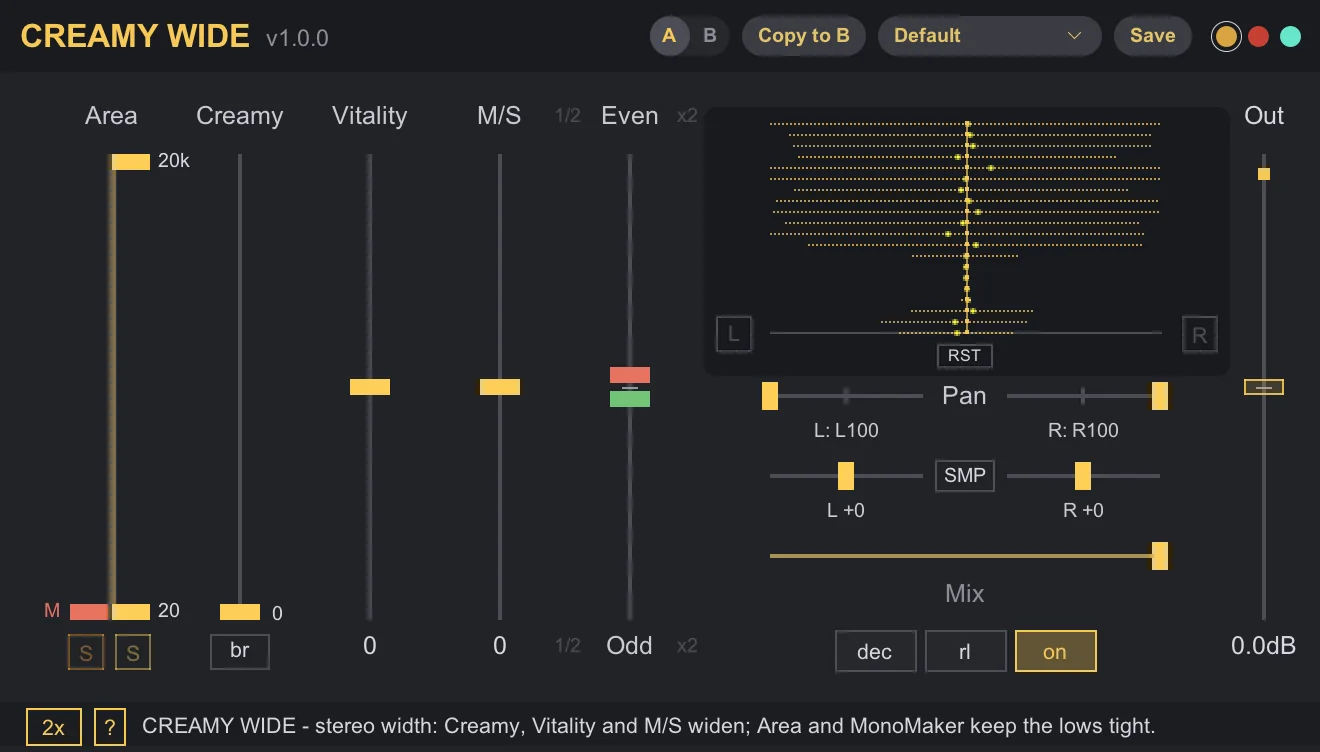This screenshot has width=1320, height=752.
Task: Select the 1/2 option beside Odd
Action: (x=568, y=646)
